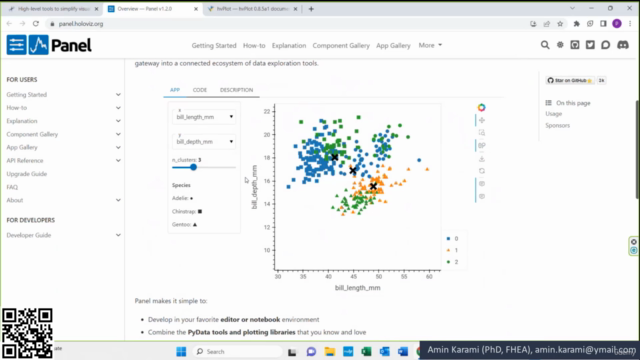Screen dimensions: 640x360
Task: Switch to the CODE tab
Action: point(200,90)
